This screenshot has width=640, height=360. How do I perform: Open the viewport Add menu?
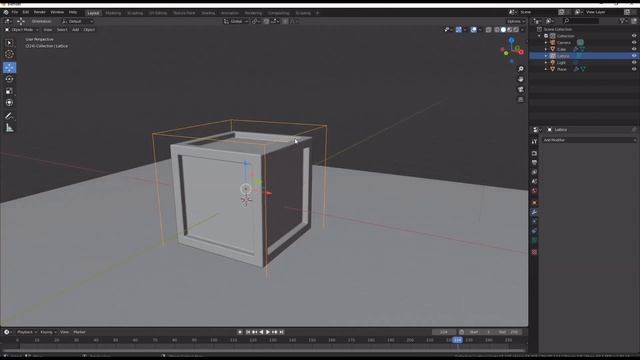(x=76, y=30)
